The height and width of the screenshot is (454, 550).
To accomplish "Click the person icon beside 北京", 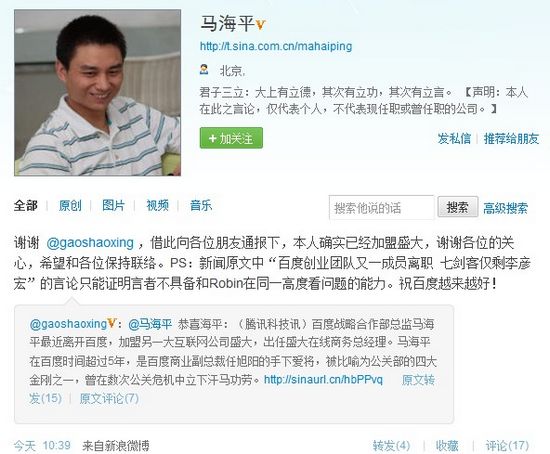I will (204, 69).
